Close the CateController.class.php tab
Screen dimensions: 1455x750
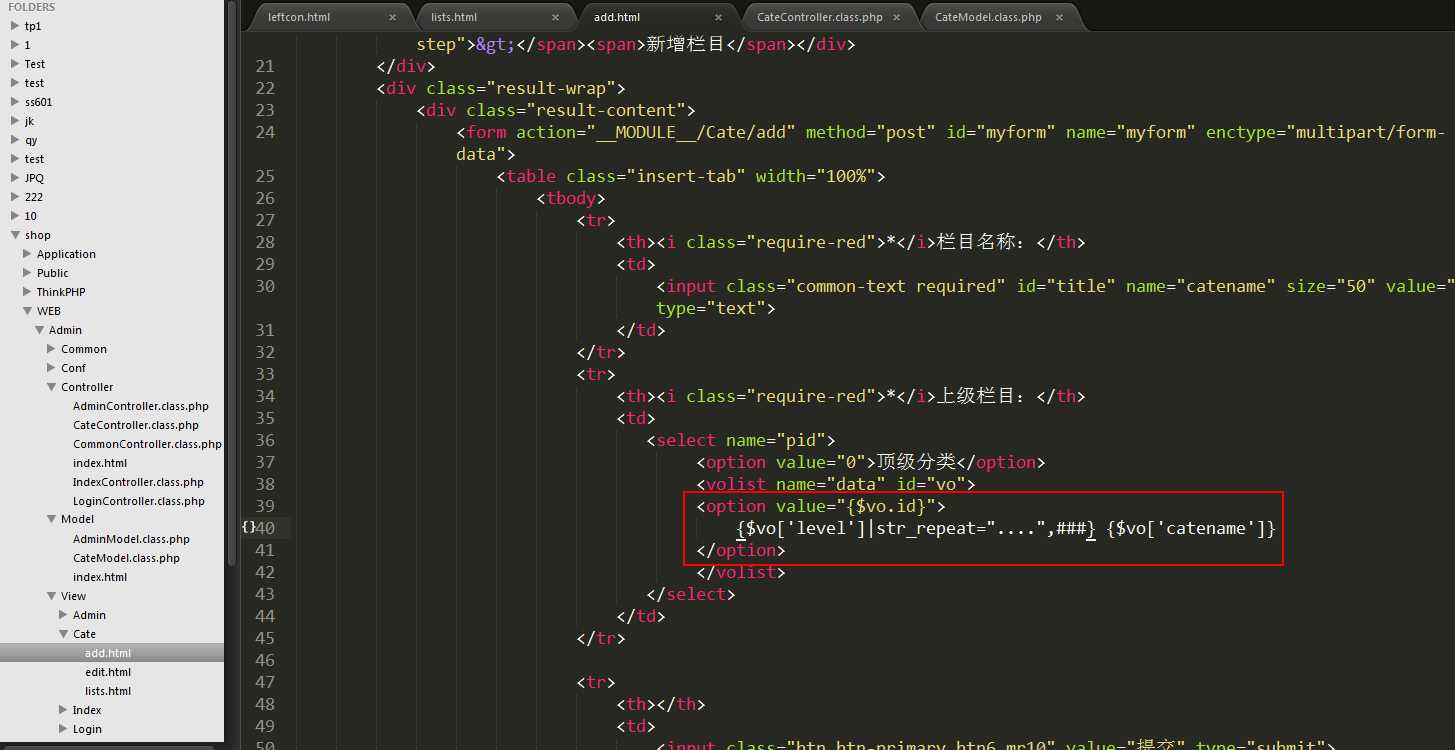(x=896, y=17)
